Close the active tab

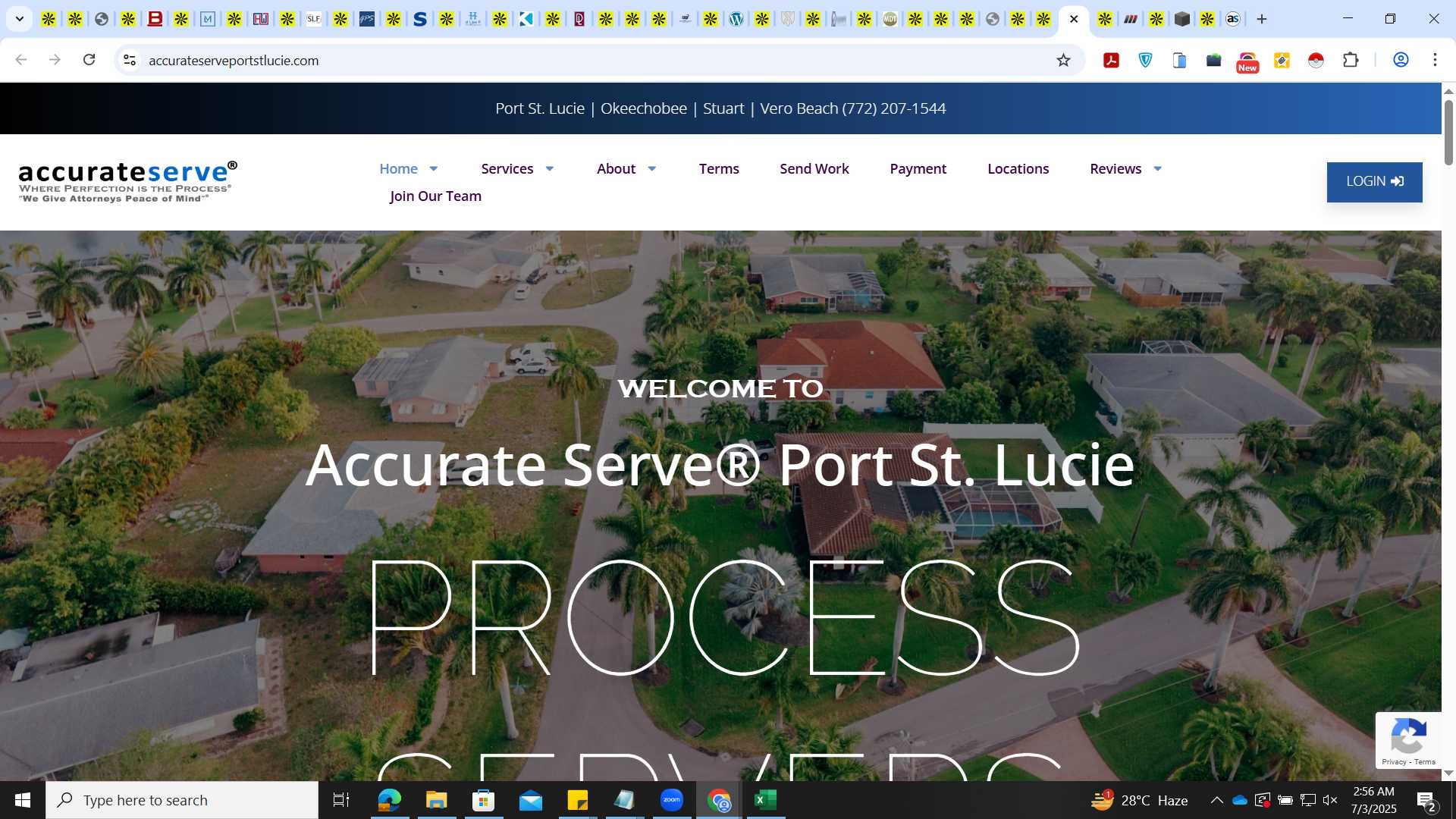click(1074, 19)
